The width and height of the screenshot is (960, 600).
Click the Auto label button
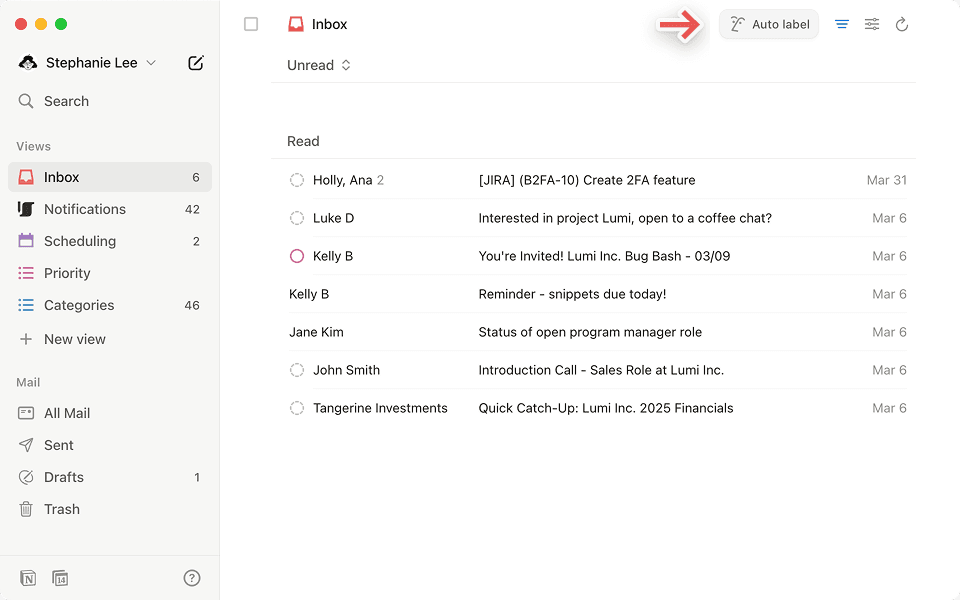coord(769,24)
